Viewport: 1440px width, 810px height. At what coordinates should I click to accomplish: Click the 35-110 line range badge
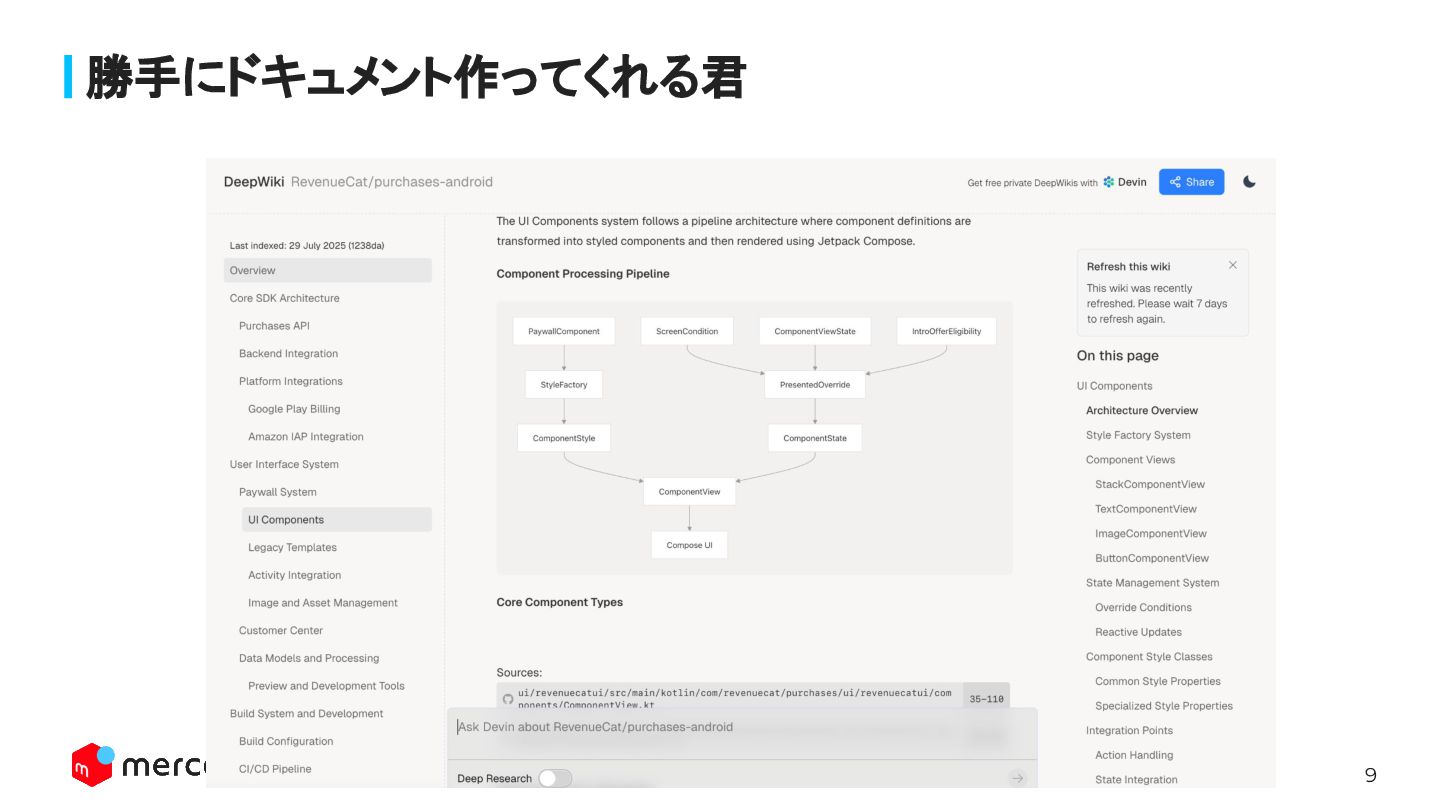[x=986, y=699]
